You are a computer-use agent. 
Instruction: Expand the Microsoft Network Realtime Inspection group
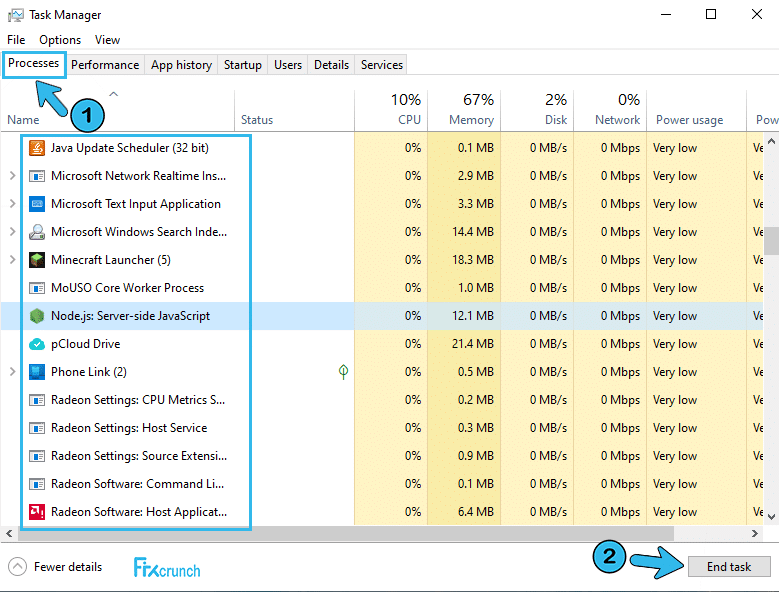click(12, 176)
